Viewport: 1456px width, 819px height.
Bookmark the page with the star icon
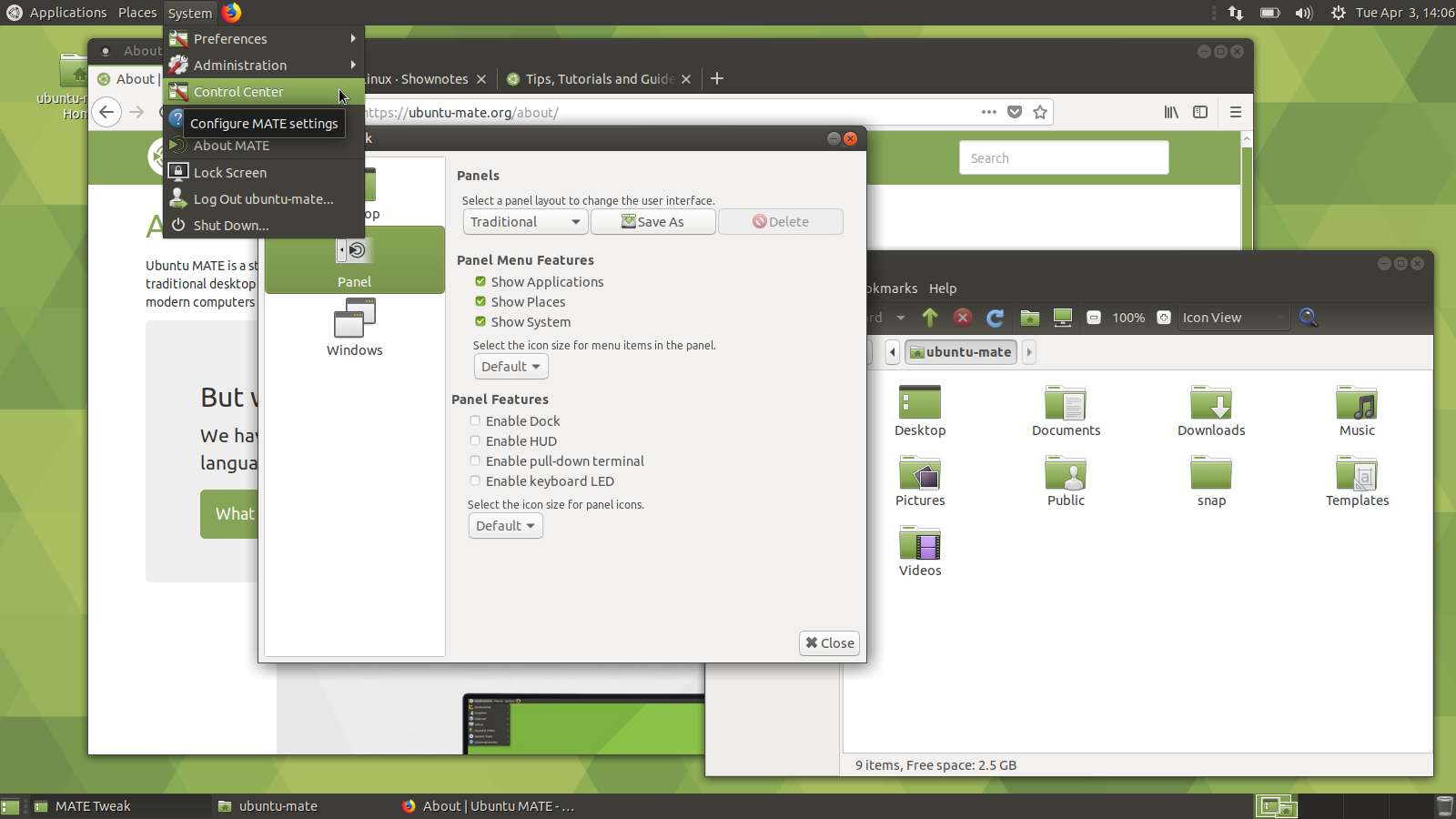click(x=1040, y=112)
